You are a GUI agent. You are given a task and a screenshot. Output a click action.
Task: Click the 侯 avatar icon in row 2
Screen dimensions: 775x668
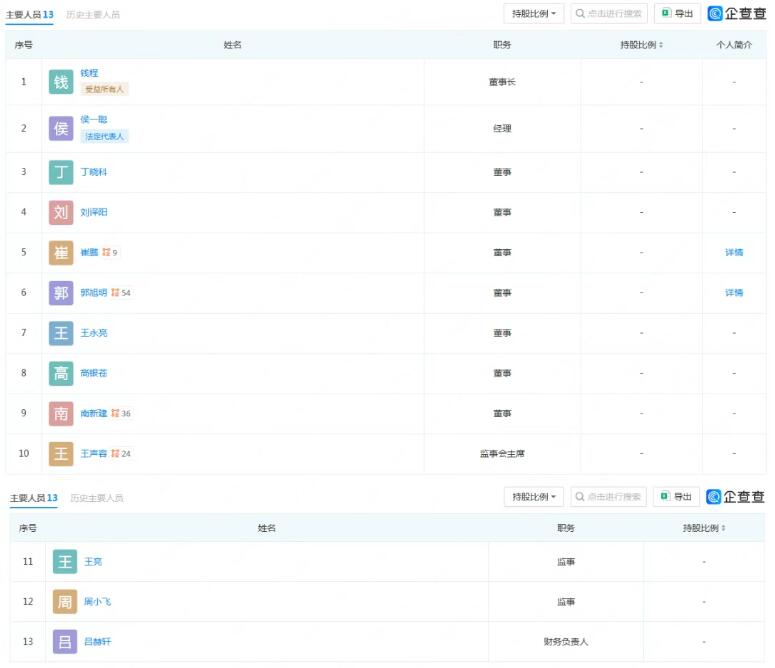(61, 128)
